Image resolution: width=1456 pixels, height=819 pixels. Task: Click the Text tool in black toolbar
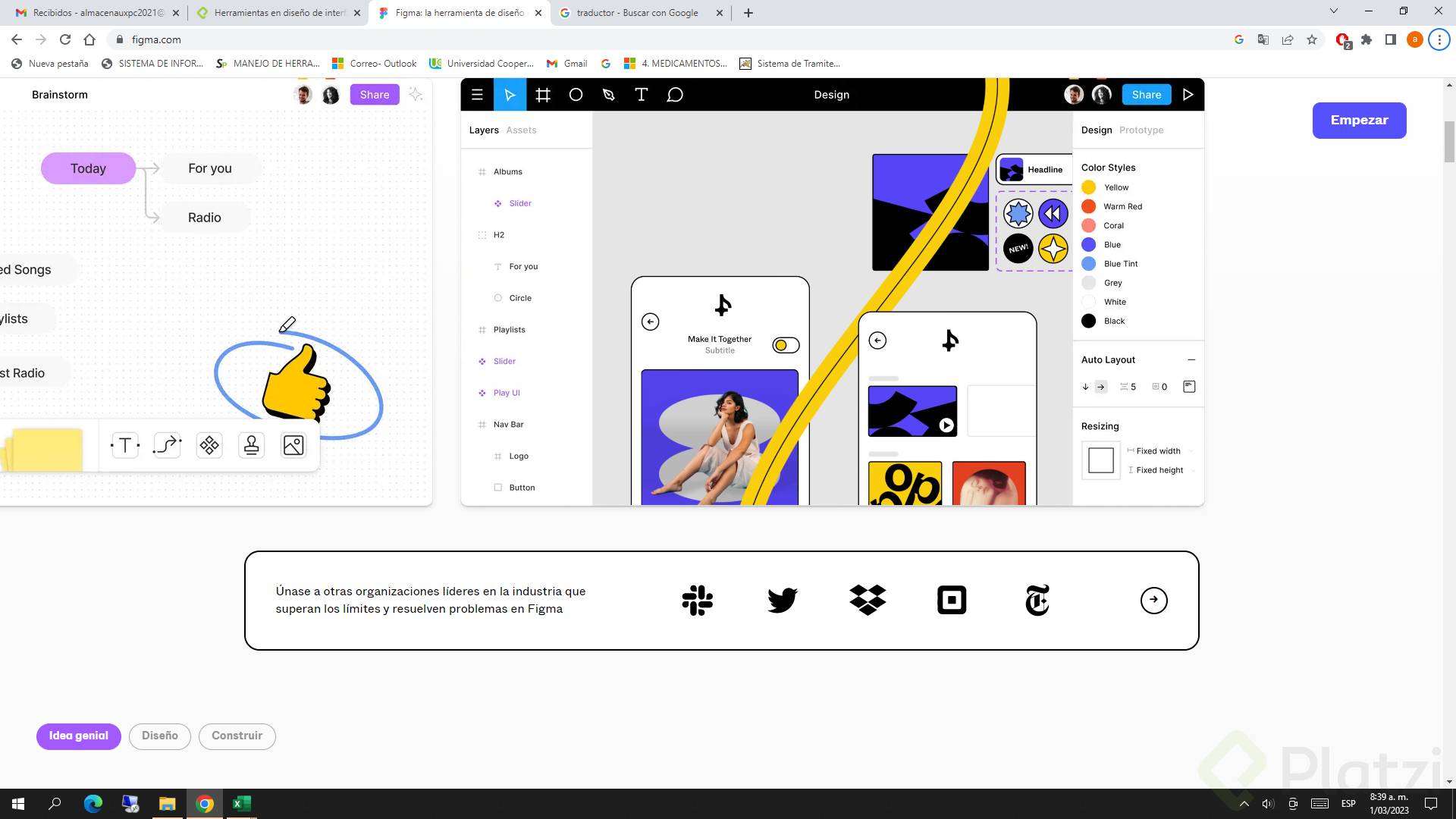click(x=641, y=95)
